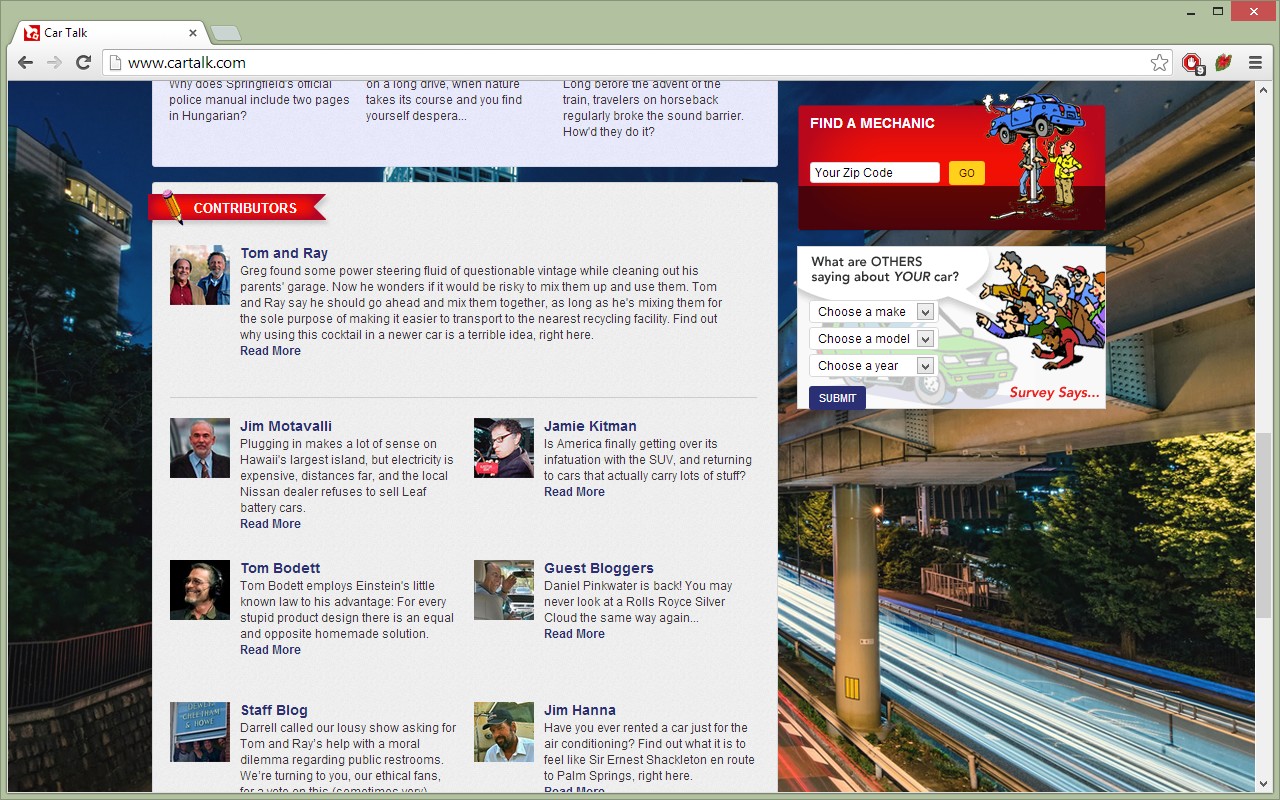Click the FIND A MECHANIC heading
Screen dimensions: 1280x800
[872, 123]
